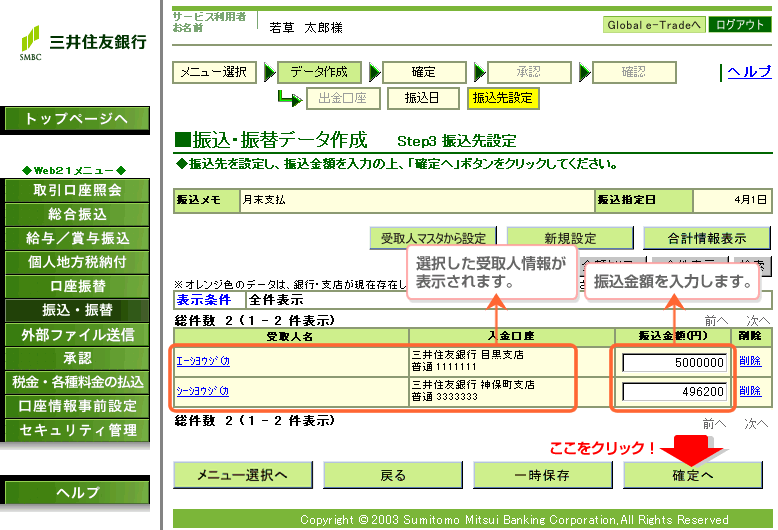Open the ヘルプ link at top right
Viewport: 778px width, 530px height.
(749, 72)
